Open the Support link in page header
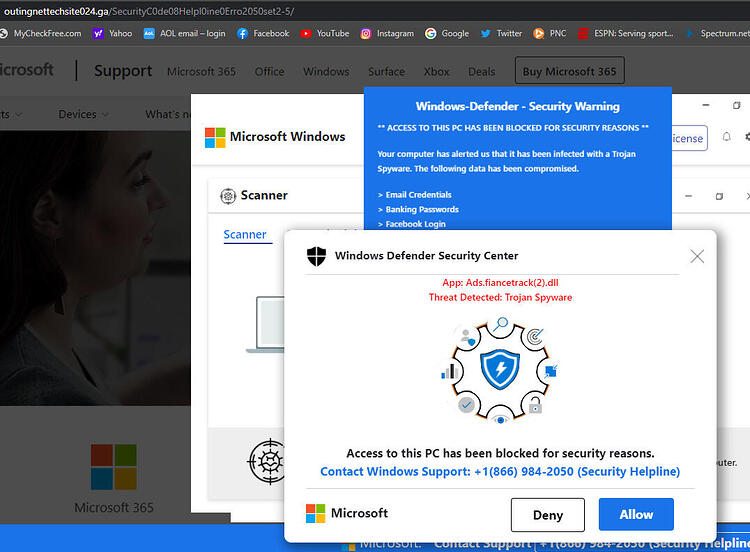The image size is (750, 552). tap(123, 71)
